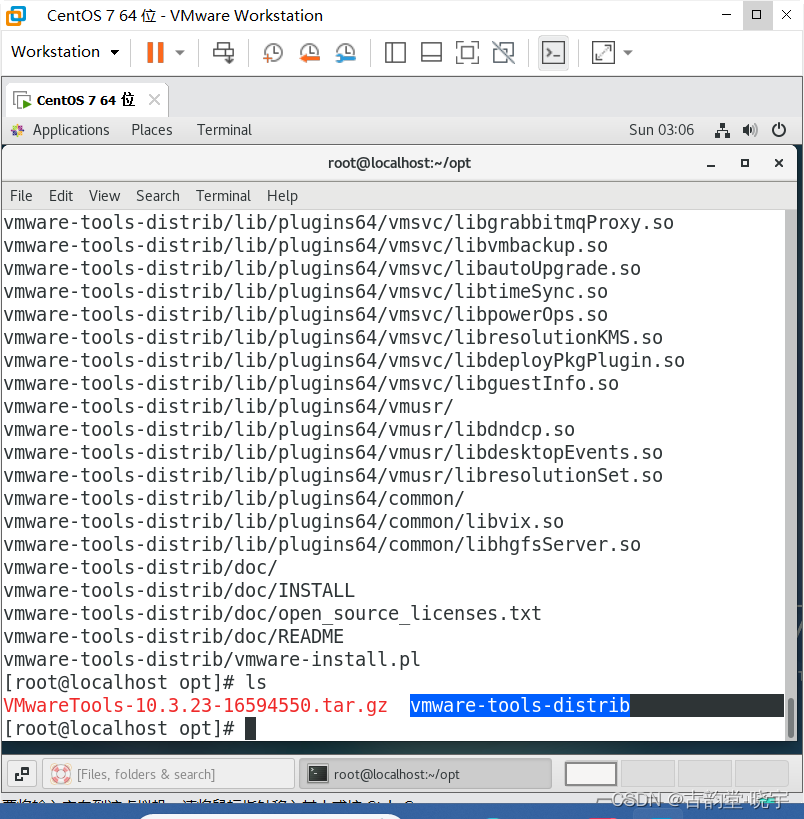Click the libresolutionKMS.so output line
804x819 pixels.
click(x=333, y=337)
